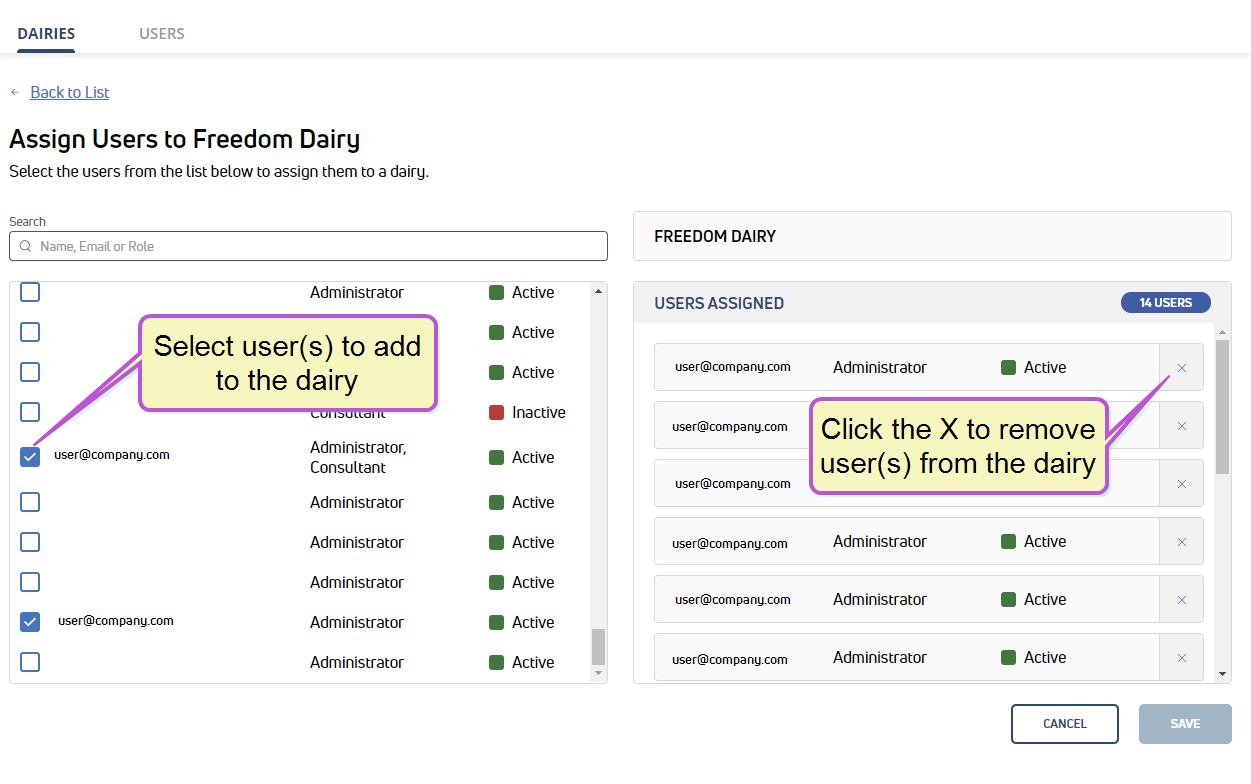
Task: Click the back arrow icon beside Back to List
Action: (15, 92)
